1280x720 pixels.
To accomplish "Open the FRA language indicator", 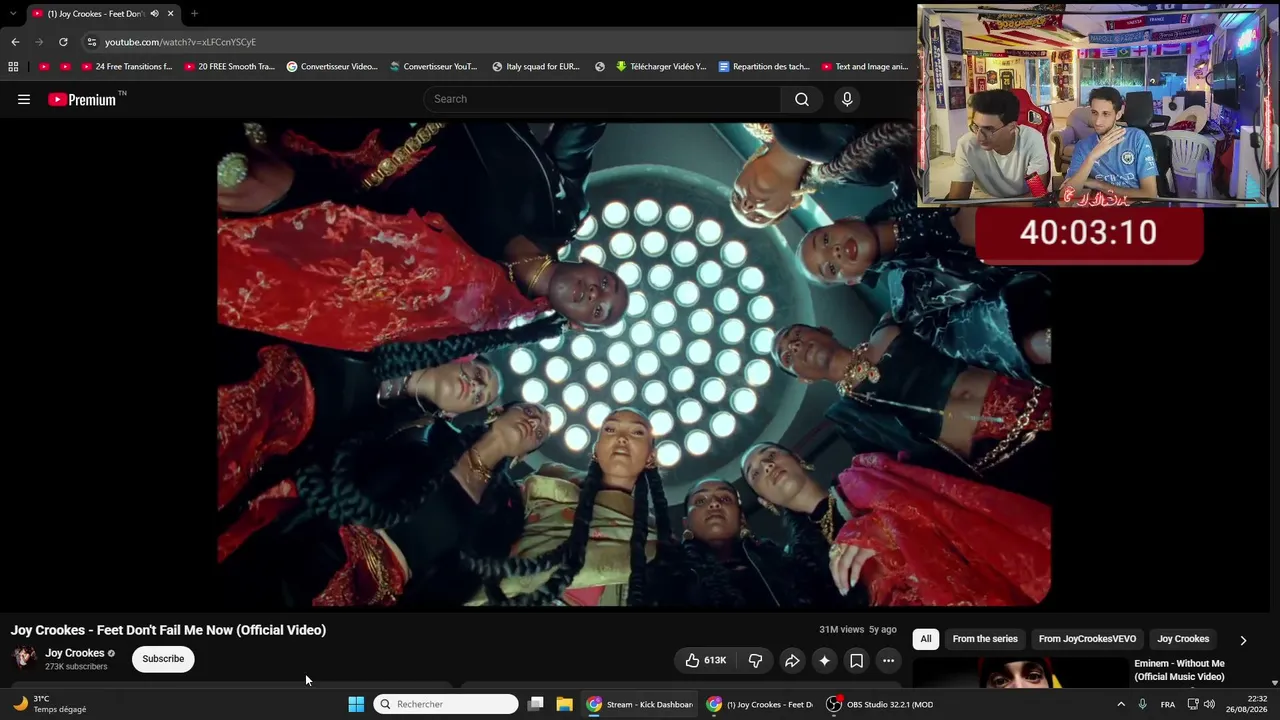I will (x=1168, y=704).
